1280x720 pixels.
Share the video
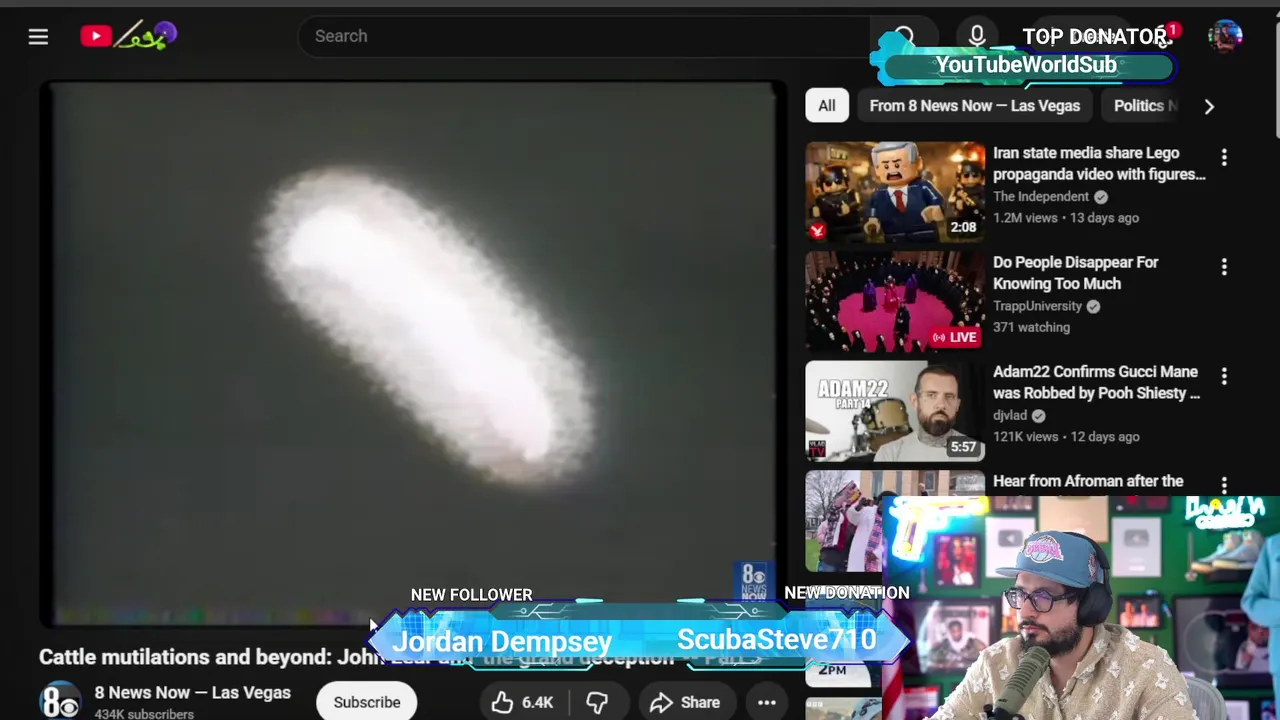(x=685, y=702)
